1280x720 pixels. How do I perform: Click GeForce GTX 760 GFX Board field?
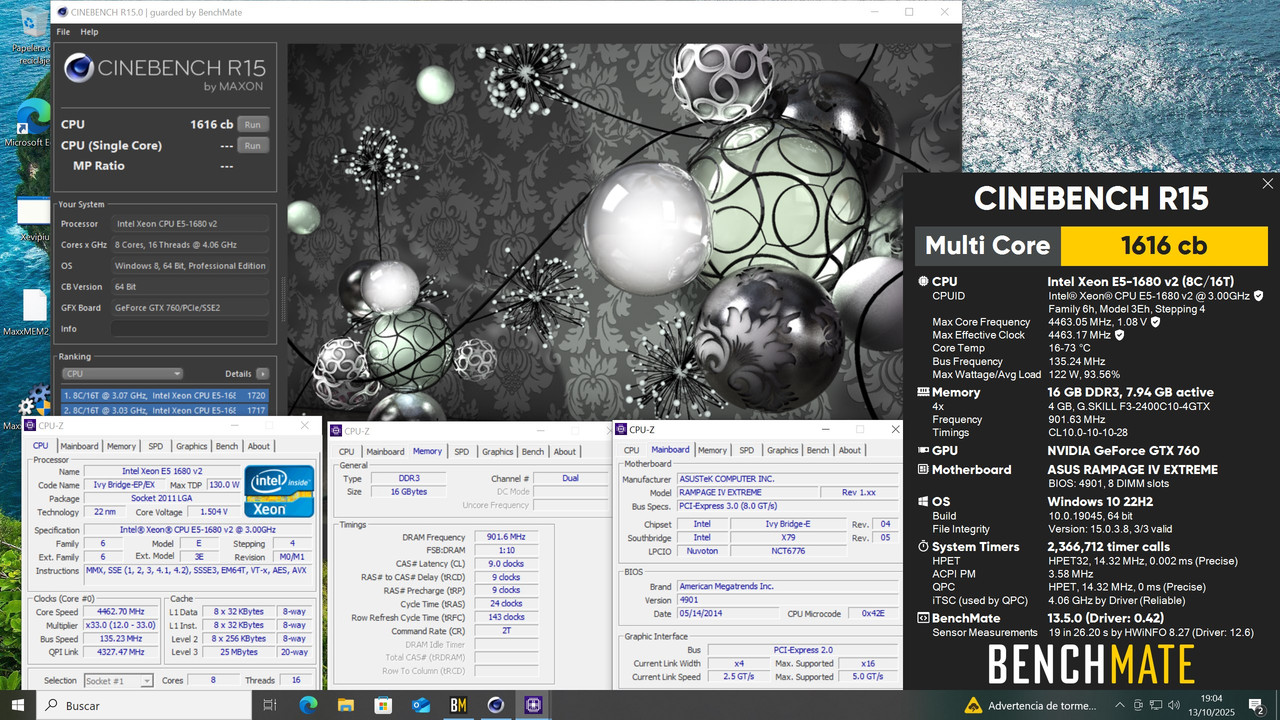point(190,308)
